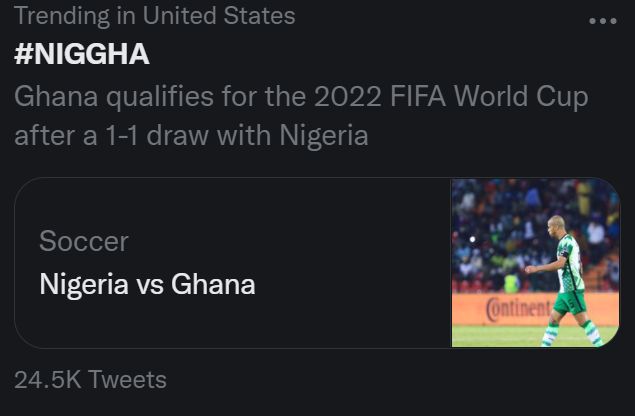Click "Ghana" in the event card title

213,285
